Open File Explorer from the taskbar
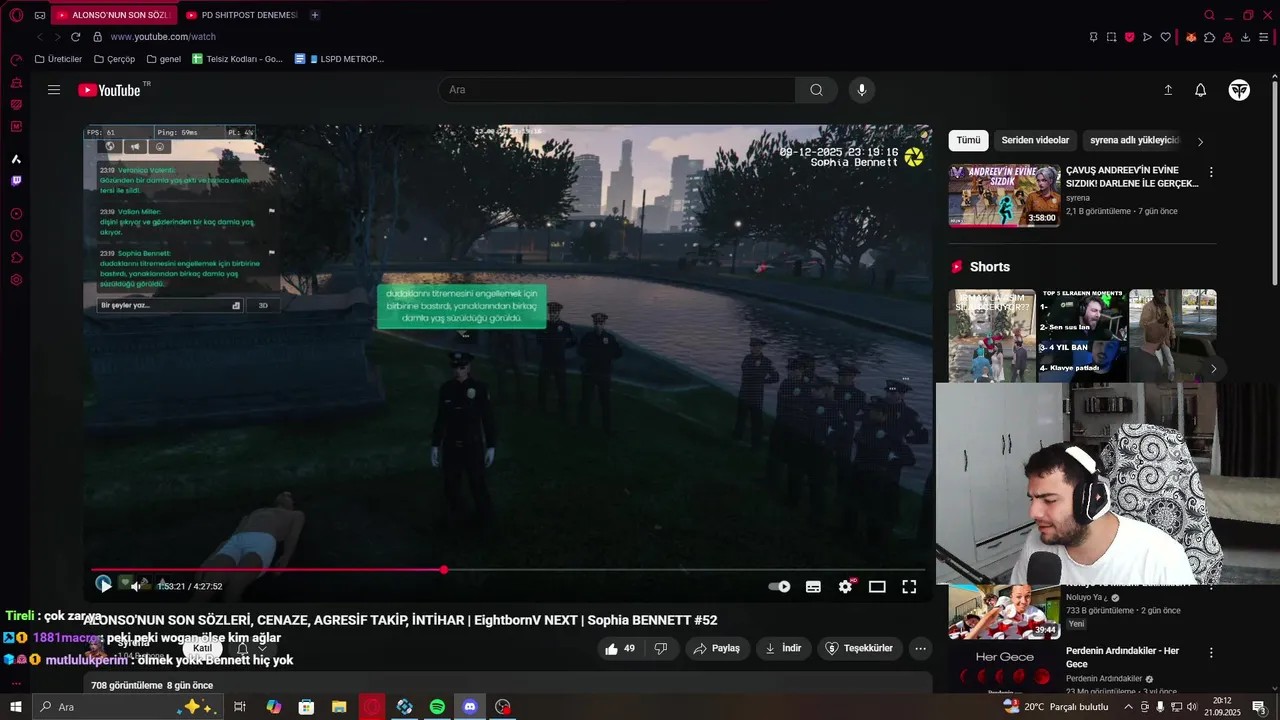Screen dimensions: 1280x720 pyautogui.click(x=339, y=707)
